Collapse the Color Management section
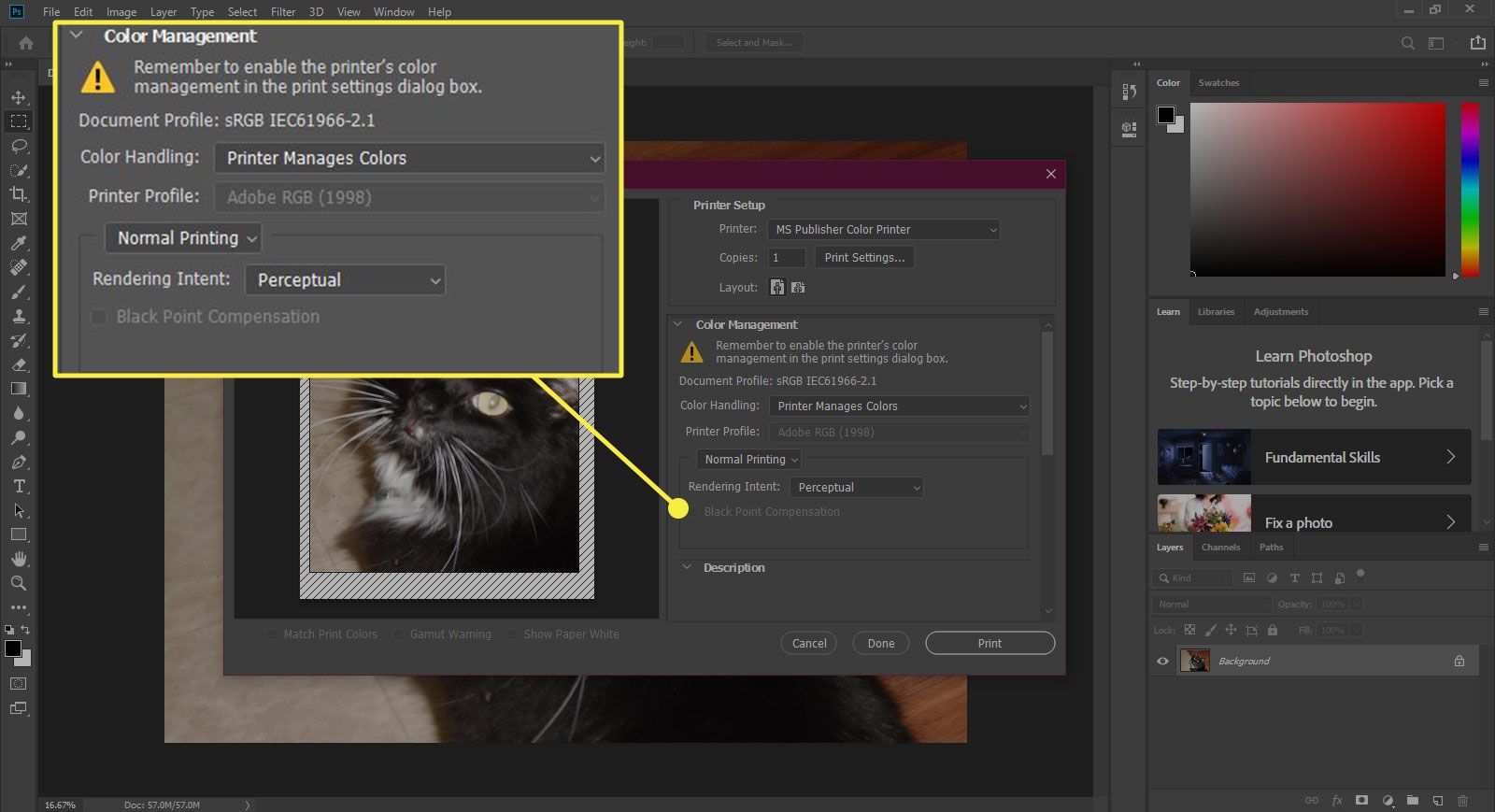 [678, 325]
